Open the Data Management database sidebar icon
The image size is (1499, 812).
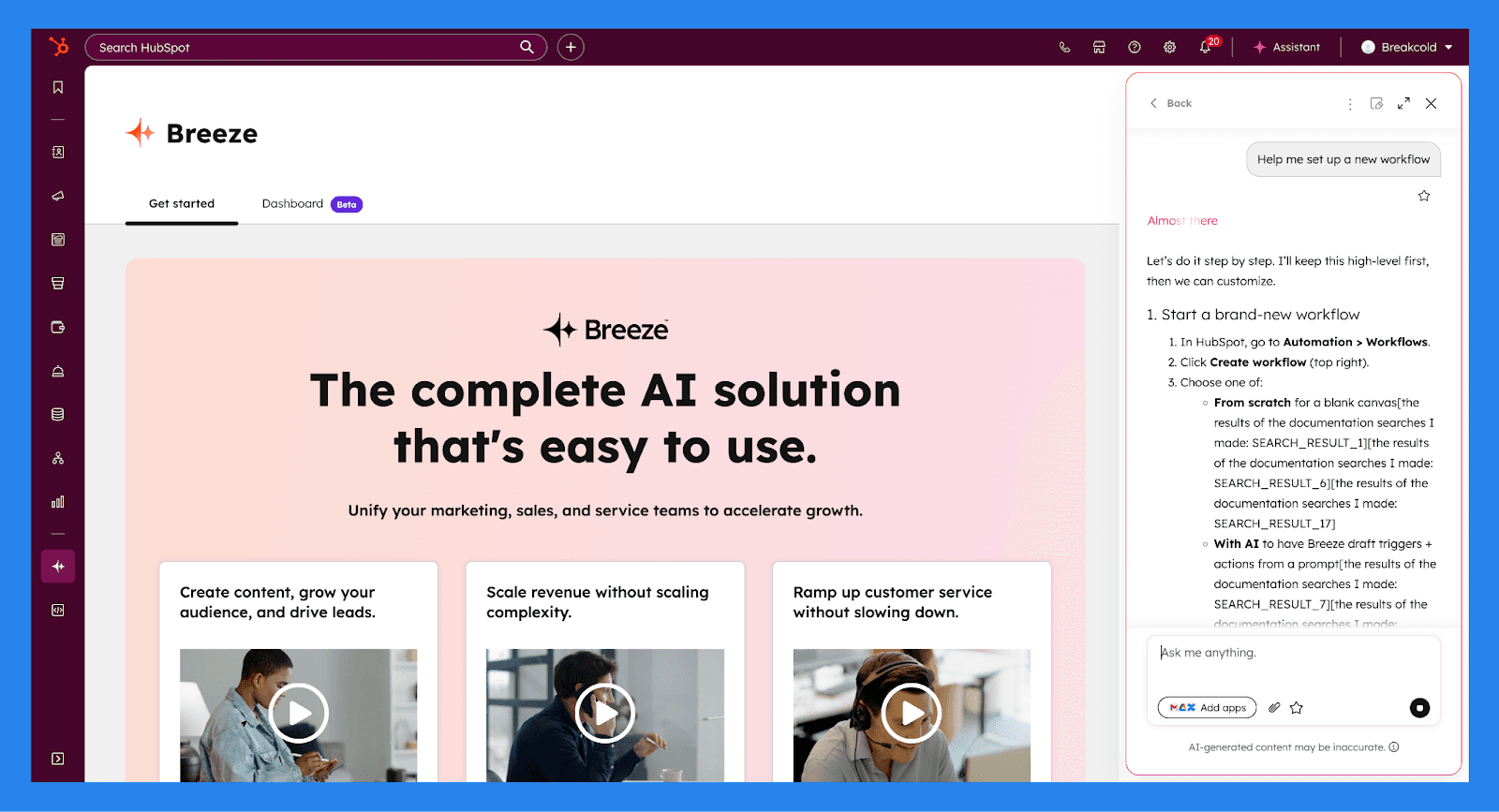[58, 414]
